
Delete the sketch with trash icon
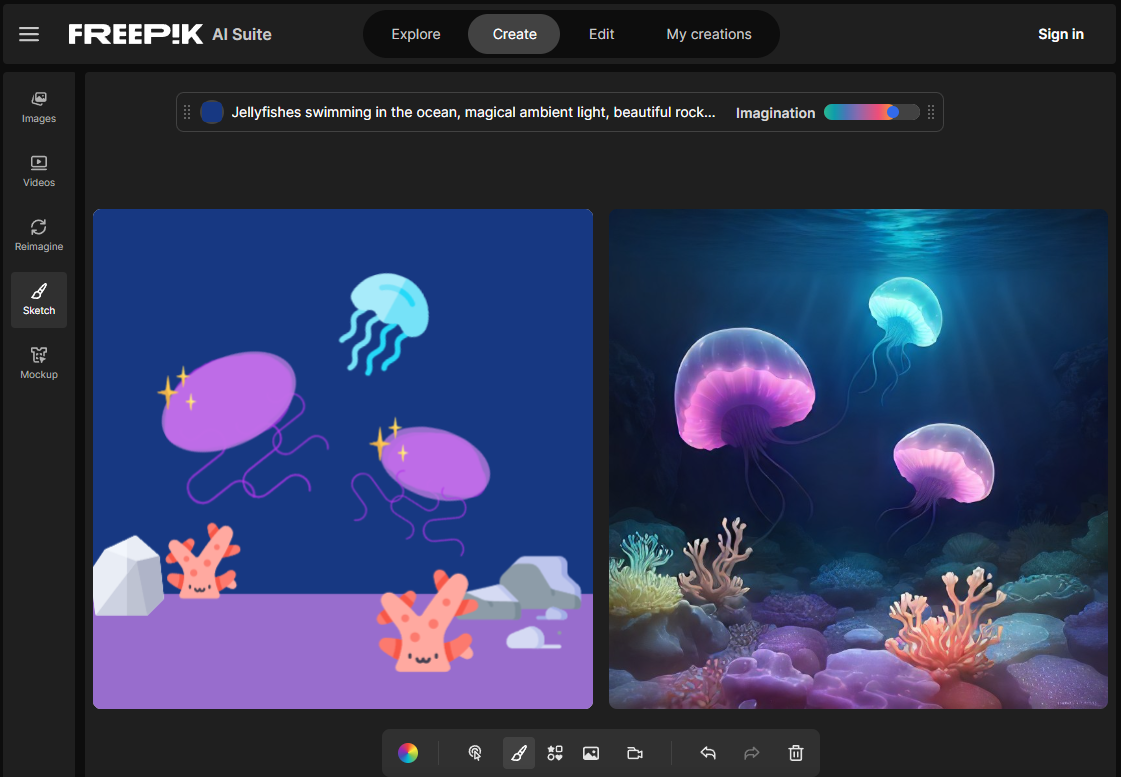pos(796,753)
